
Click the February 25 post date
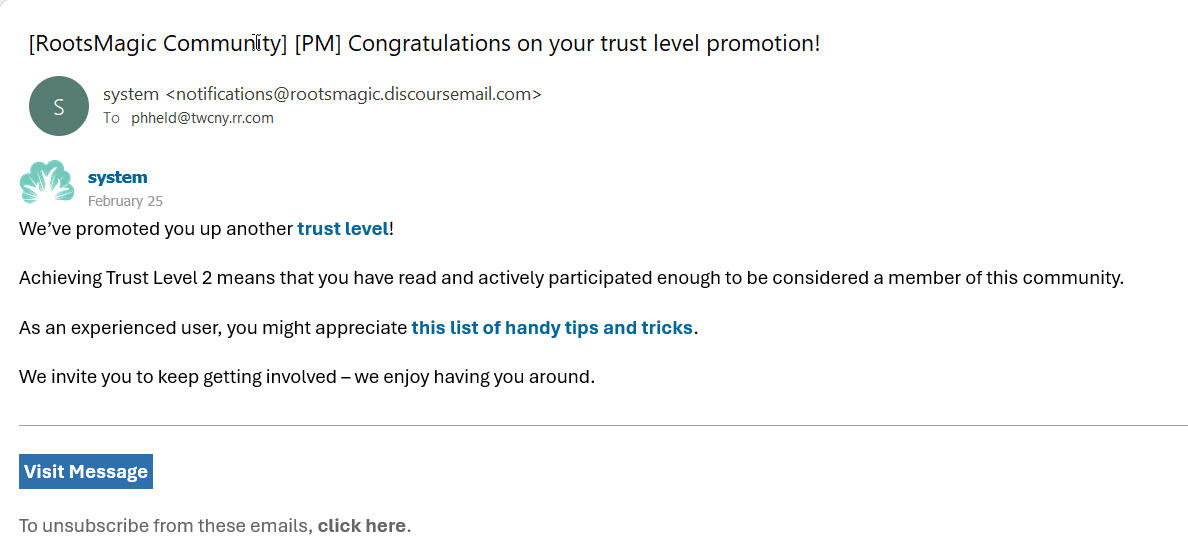(x=125, y=201)
